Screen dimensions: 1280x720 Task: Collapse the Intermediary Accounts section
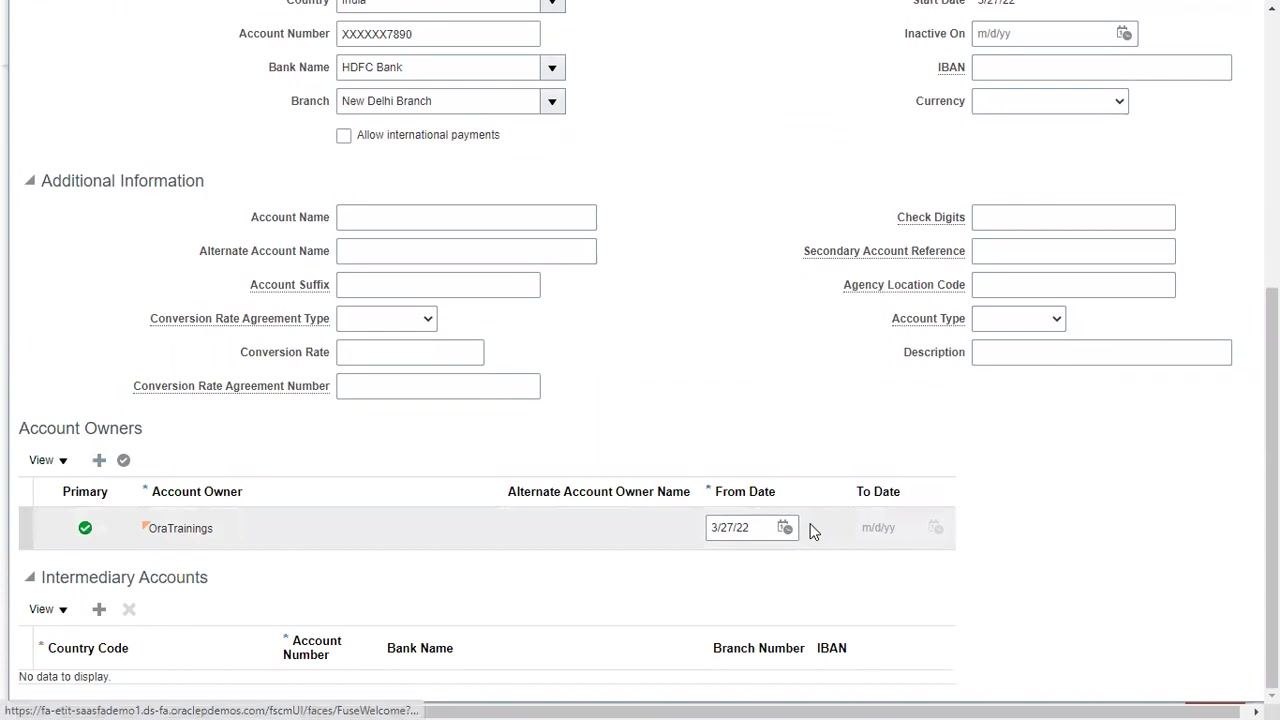click(30, 577)
